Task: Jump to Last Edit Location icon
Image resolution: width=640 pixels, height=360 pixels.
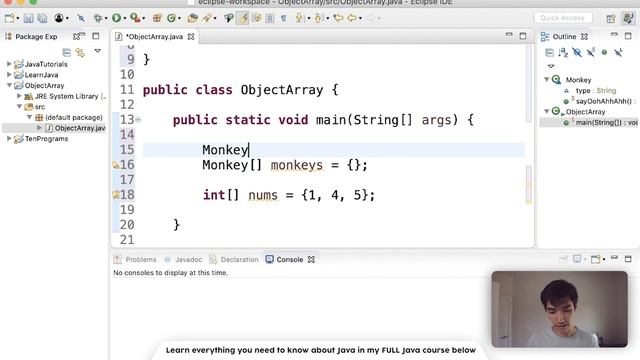Action: [x=338, y=18]
